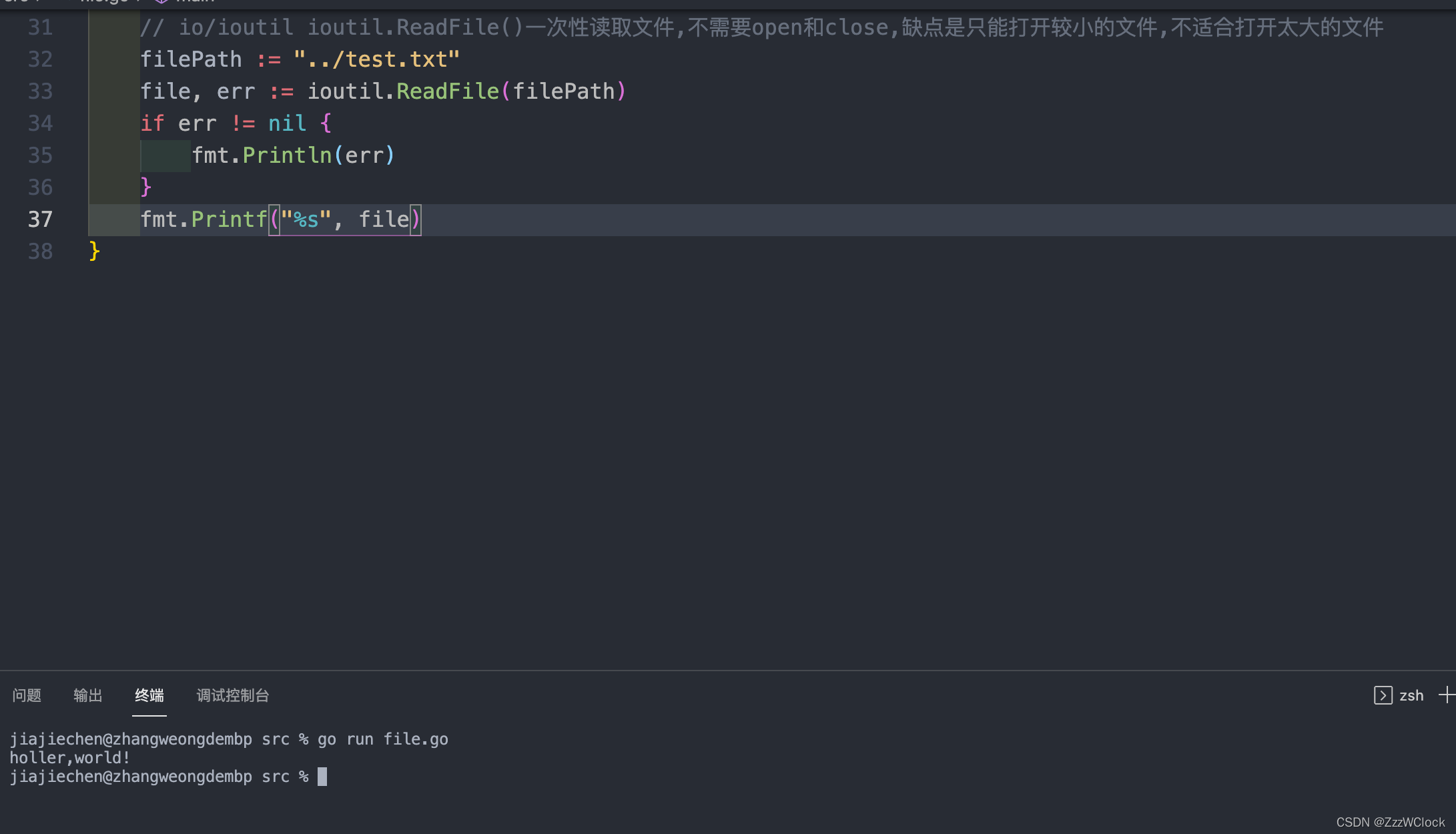Screen dimensions: 1456x834
Task: Click the yellow closing brace on line 38
Action: tap(94, 252)
